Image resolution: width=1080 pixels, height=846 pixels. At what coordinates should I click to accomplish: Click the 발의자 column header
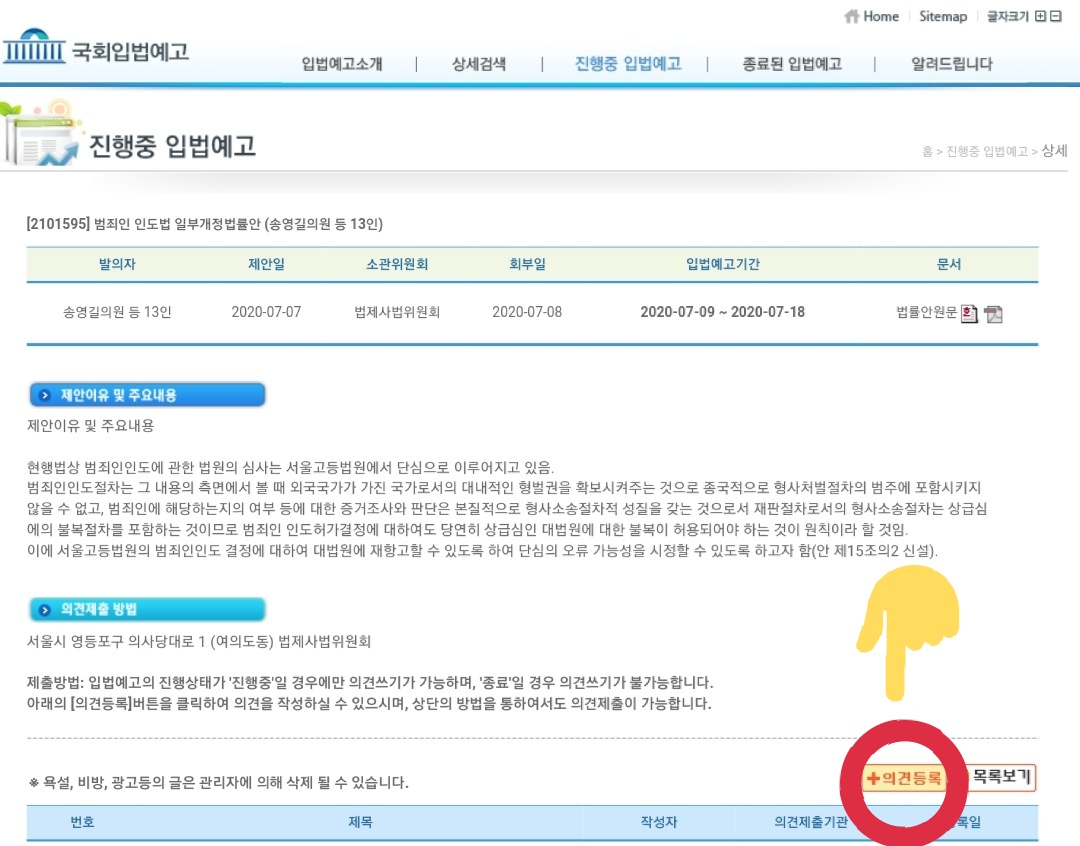pyautogui.click(x=117, y=264)
